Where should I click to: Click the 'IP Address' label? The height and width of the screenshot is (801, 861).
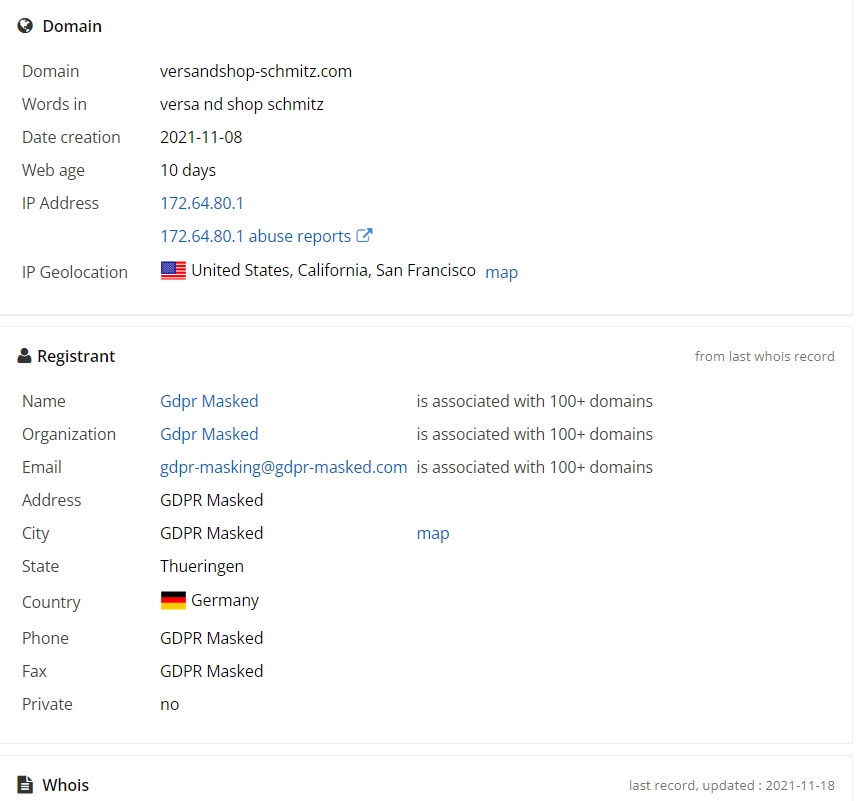click(60, 203)
